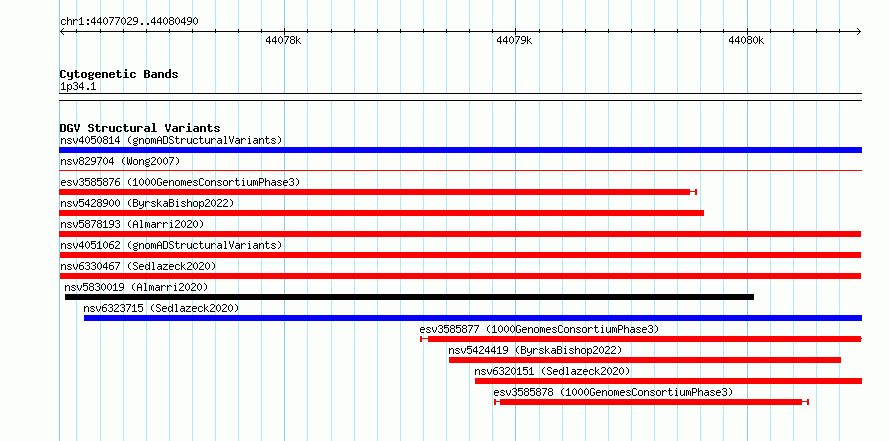Select the red nsv5878193 variant bar
Image resolution: width=890 pixels, height=441 pixels.
[x=460, y=234]
